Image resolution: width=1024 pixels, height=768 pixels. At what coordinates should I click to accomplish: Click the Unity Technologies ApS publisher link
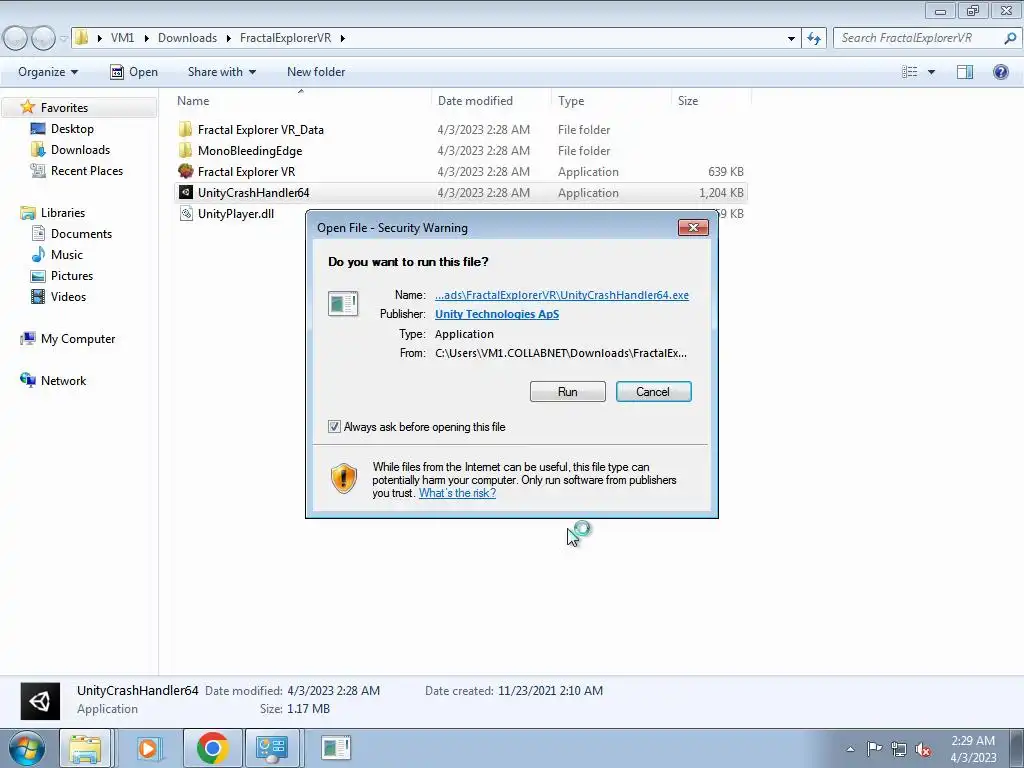(497, 314)
